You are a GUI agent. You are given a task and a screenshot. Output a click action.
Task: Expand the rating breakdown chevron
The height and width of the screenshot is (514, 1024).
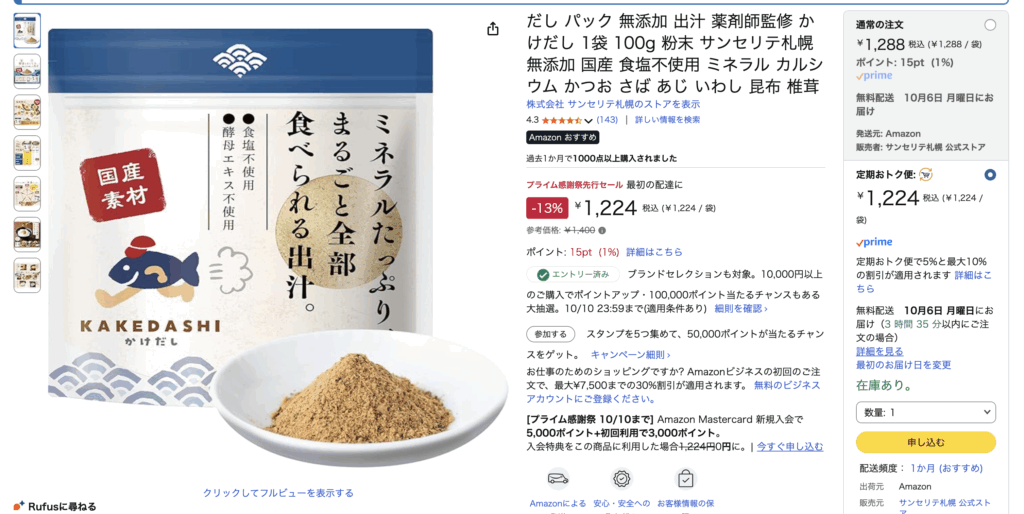588,121
